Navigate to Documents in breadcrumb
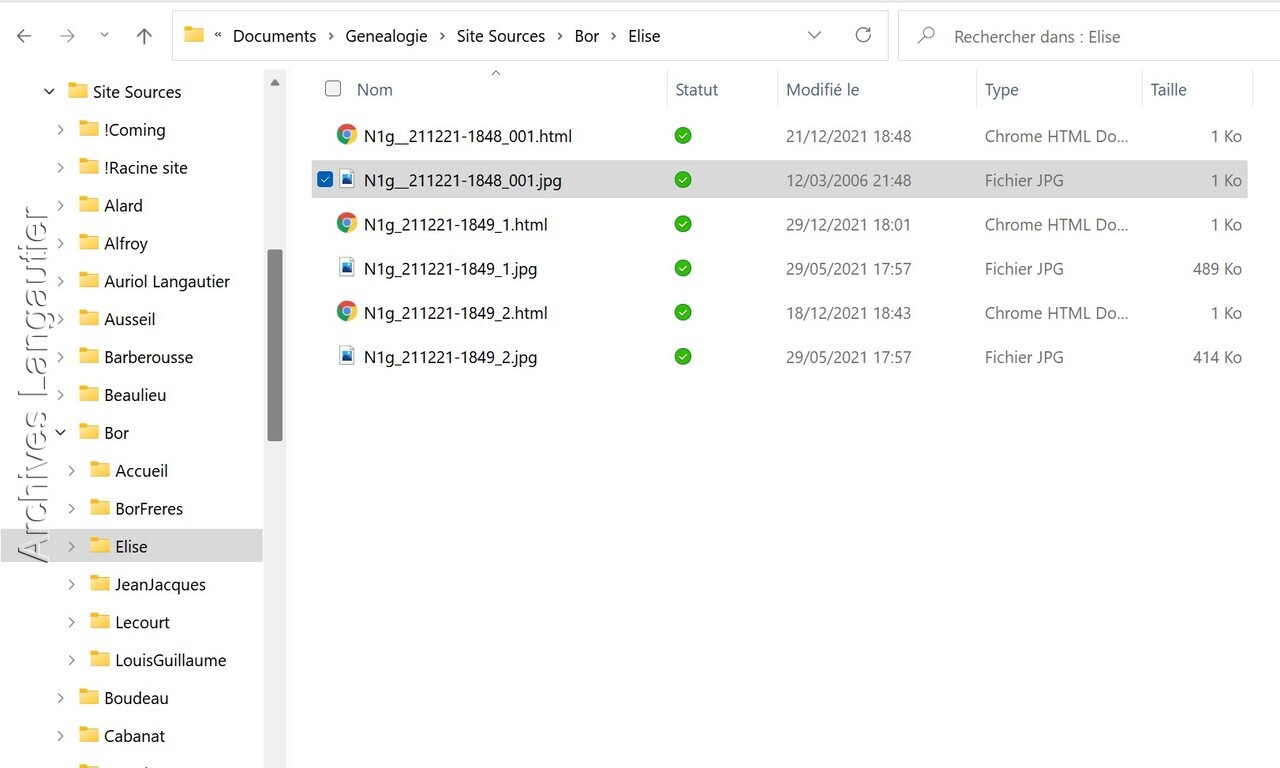The image size is (1280, 768). click(274, 36)
